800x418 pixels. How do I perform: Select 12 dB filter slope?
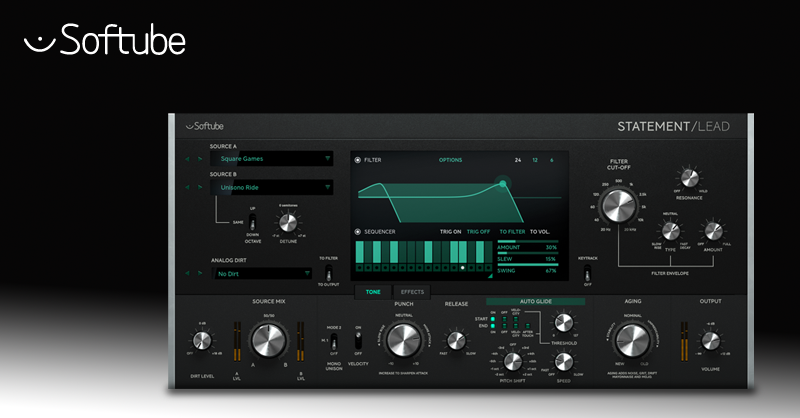click(x=535, y=160)
